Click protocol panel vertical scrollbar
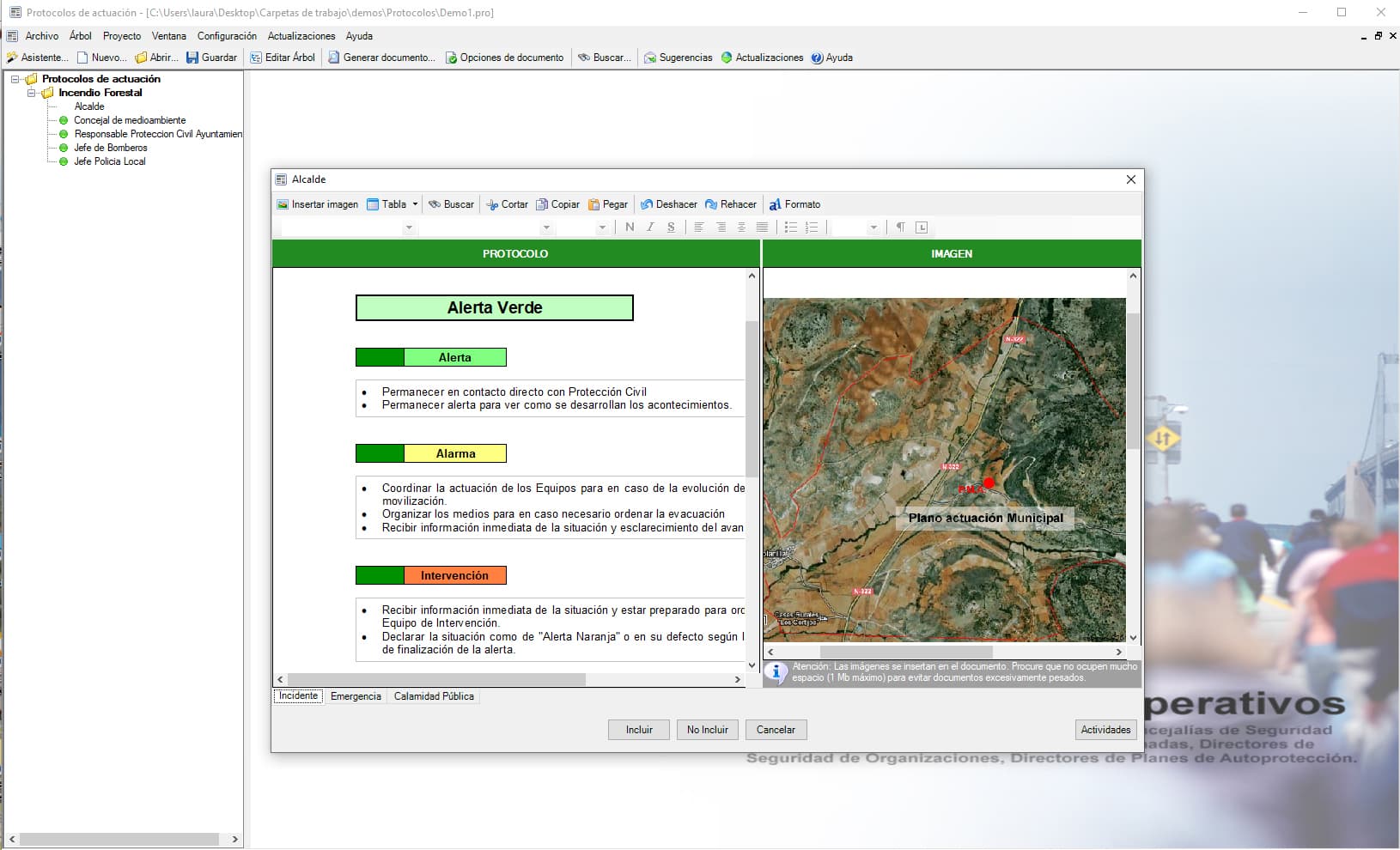1400x850 pixels. [752, 399]
